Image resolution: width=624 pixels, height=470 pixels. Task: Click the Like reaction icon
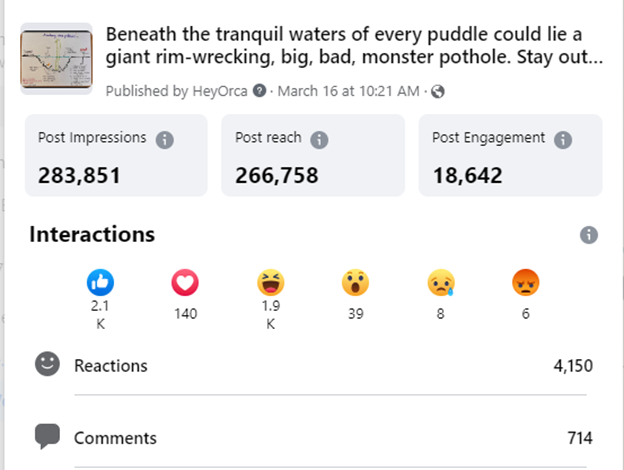click(101, 283)
